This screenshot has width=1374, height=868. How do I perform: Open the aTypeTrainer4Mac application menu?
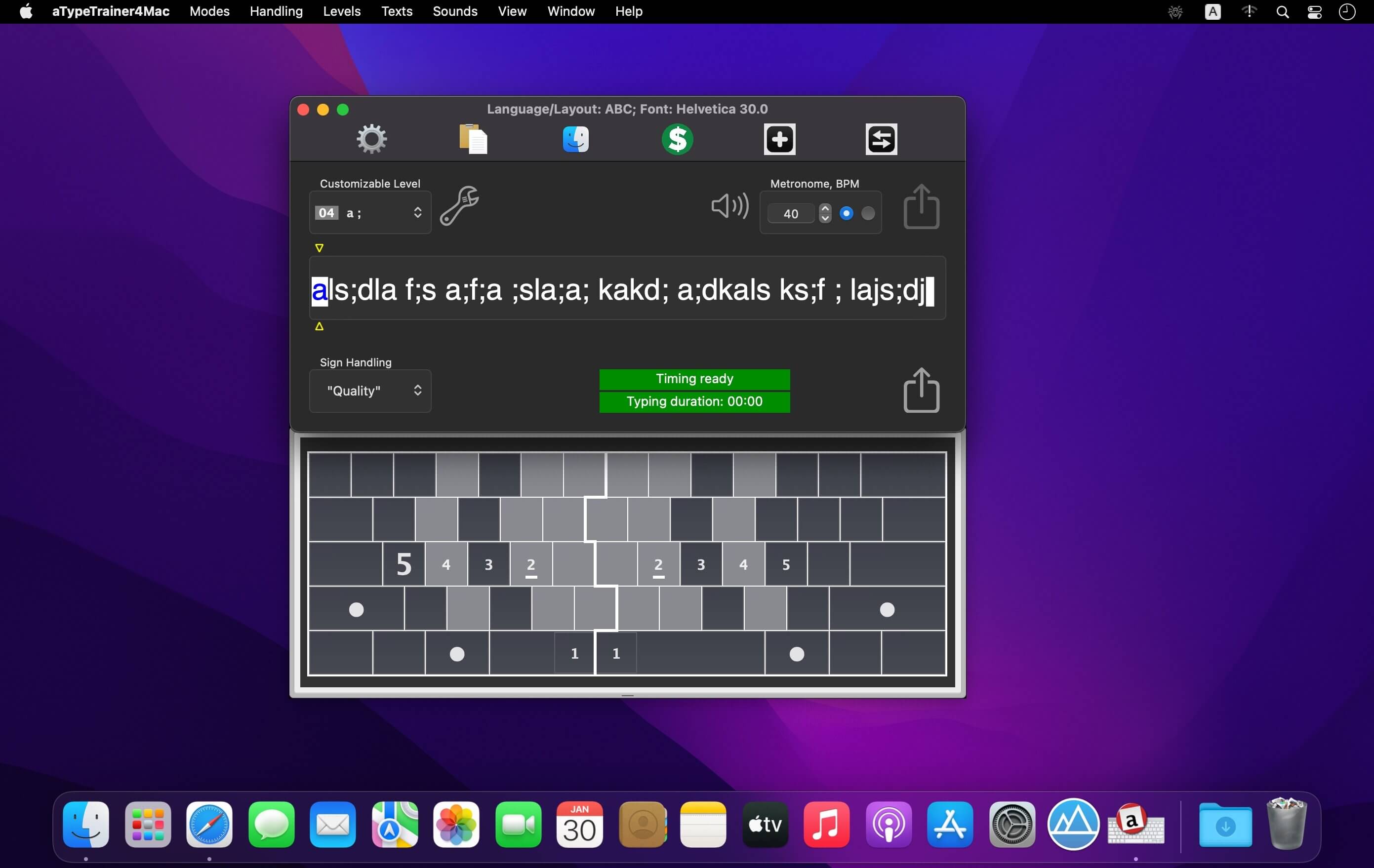coord(111,11)
